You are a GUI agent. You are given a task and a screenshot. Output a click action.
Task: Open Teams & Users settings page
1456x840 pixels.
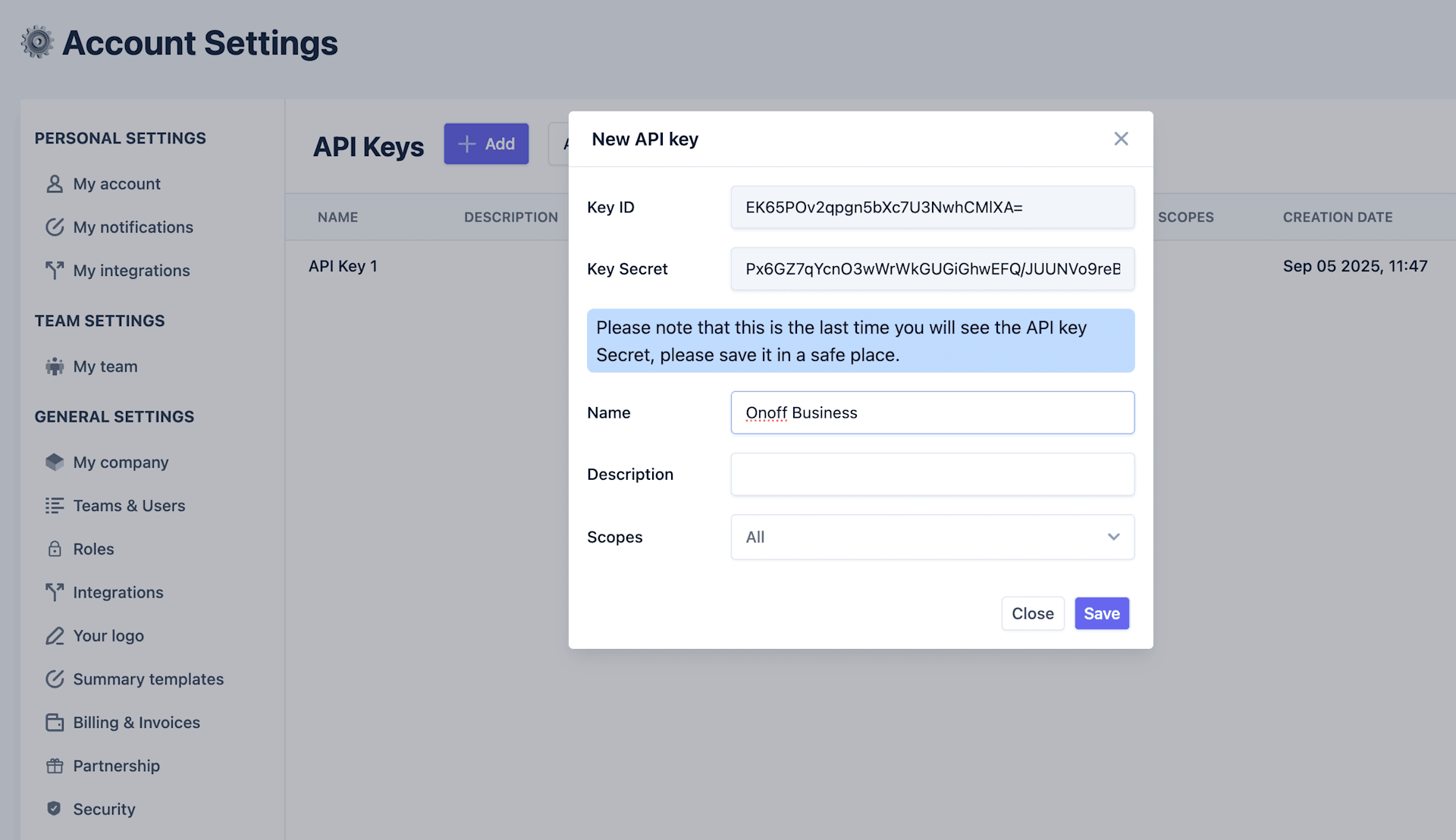pos(129,506)
